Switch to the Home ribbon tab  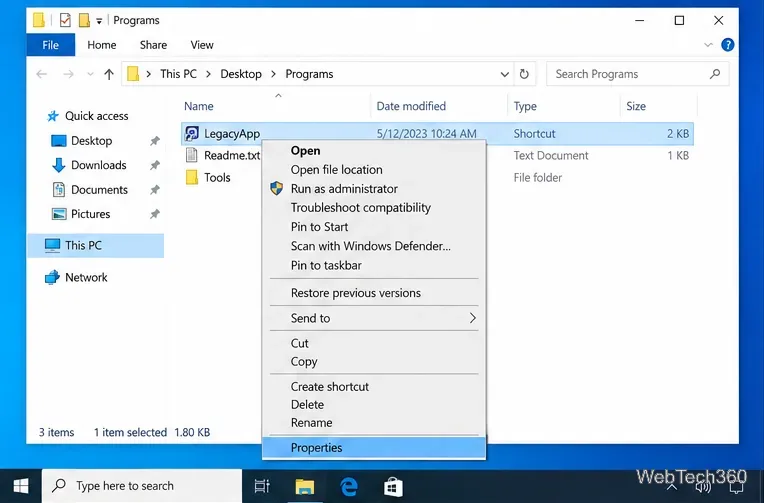tap(102, 45)
